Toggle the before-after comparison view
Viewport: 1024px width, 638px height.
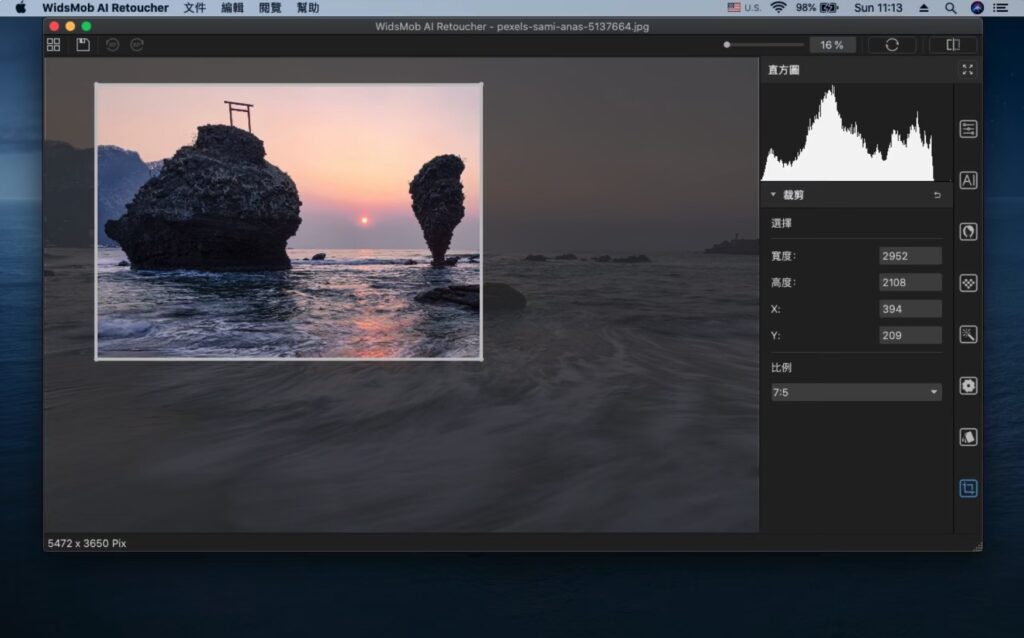(x=952, y=44)
